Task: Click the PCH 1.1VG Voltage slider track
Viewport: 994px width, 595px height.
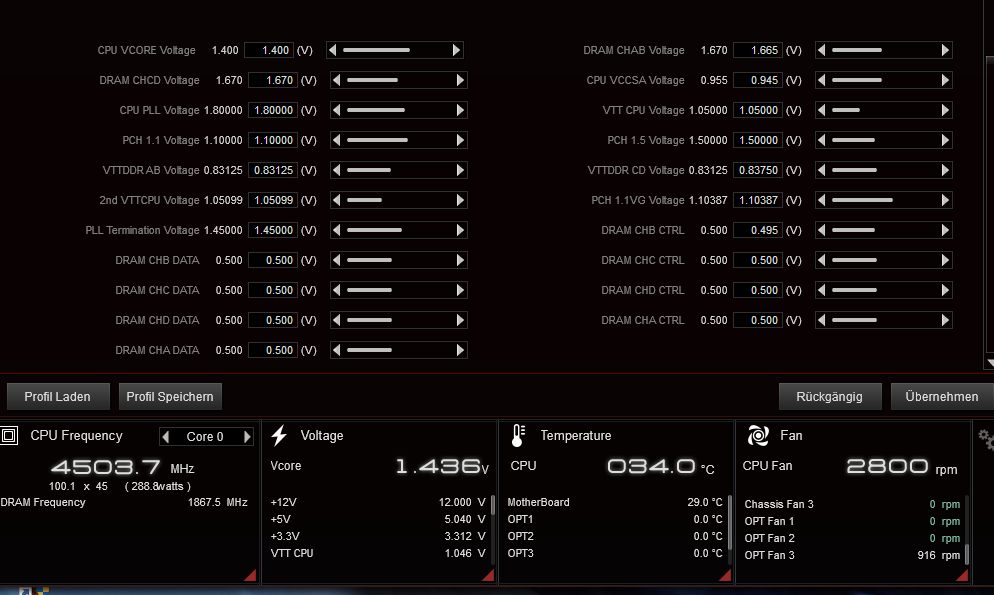Action: 883,200
